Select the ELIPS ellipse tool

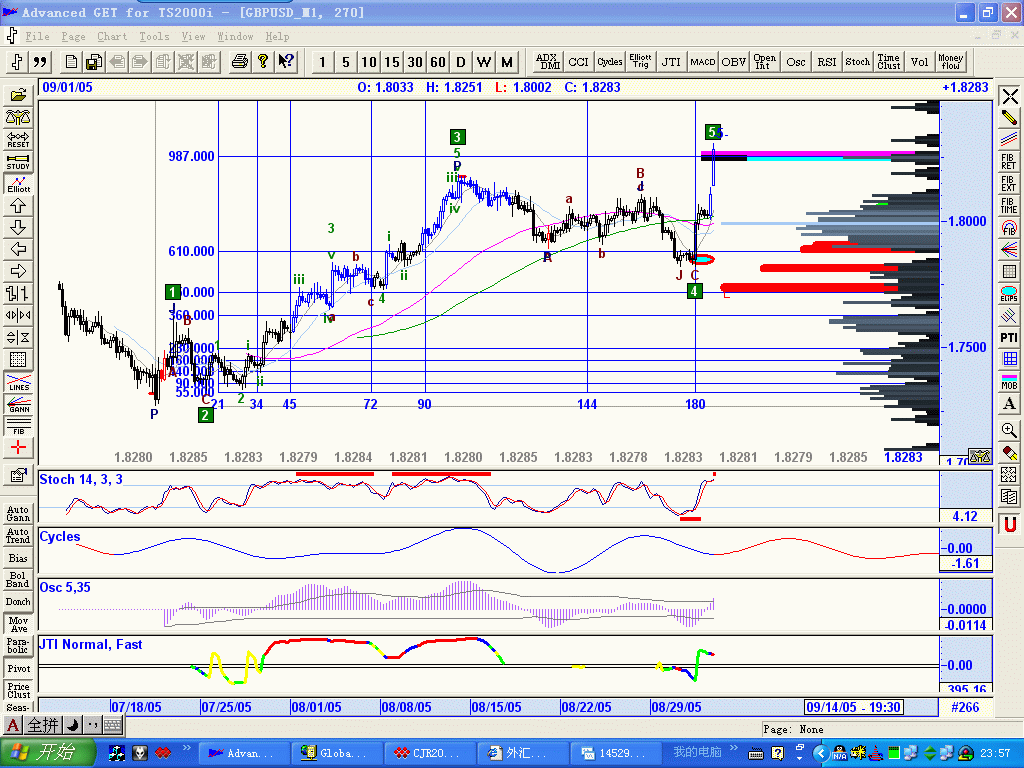pyautogui.click(x=1009, y=294)
